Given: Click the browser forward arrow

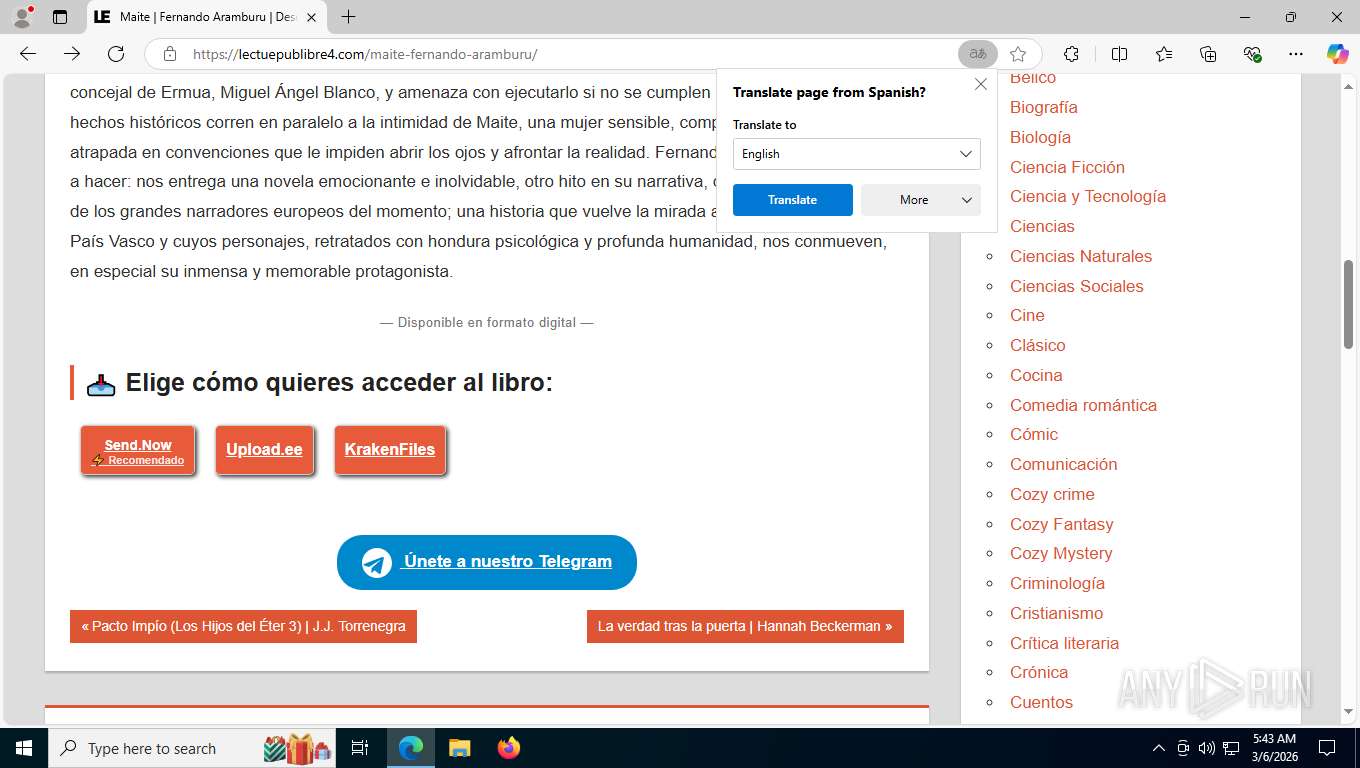Looking at the screenshot, I should pyautogui.click(x=72, y=54).
